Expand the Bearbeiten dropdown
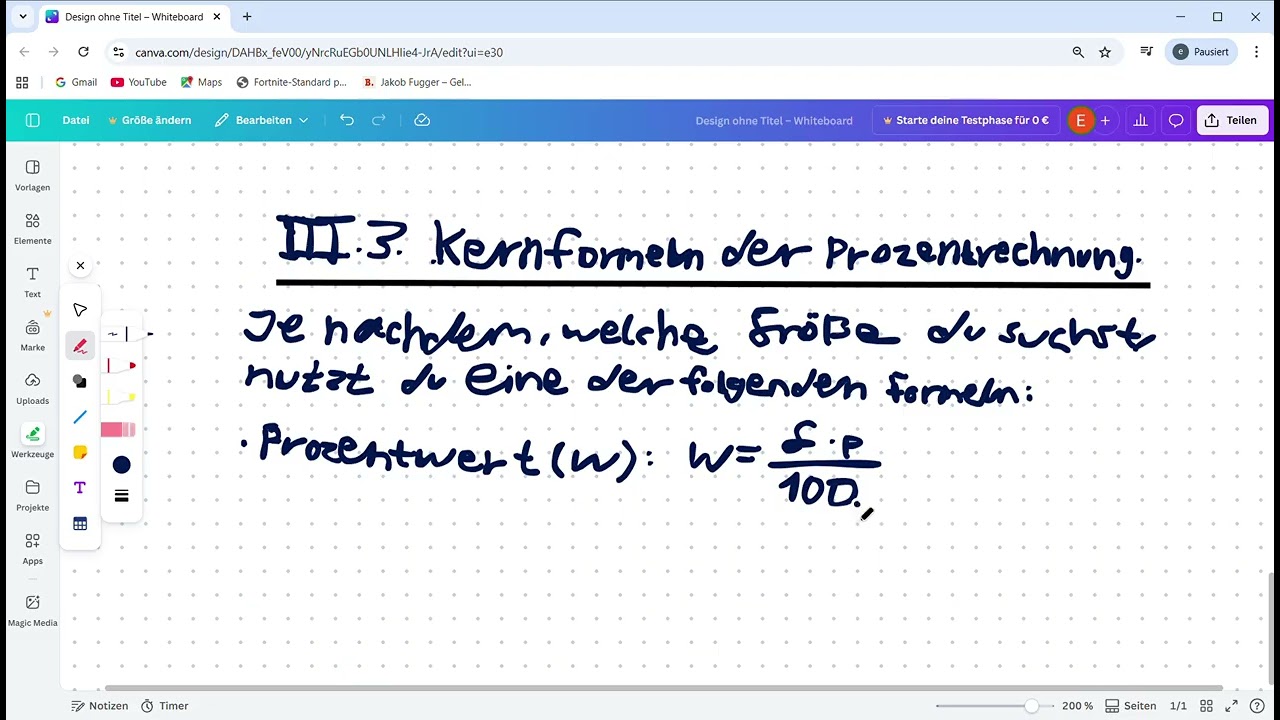This screenshot has height=720, width=1280. click(x=262, y=120)
